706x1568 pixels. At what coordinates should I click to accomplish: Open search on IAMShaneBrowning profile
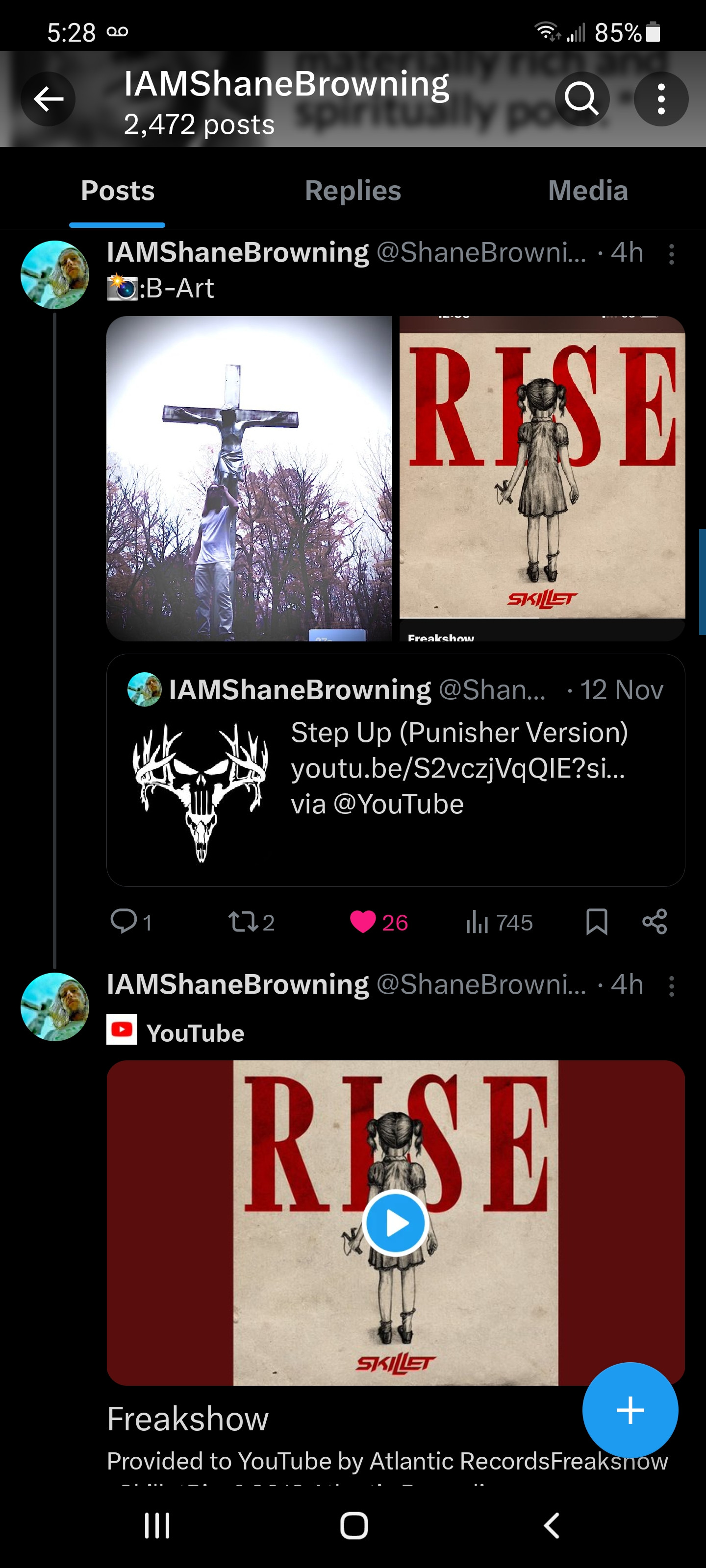point(582,98)
